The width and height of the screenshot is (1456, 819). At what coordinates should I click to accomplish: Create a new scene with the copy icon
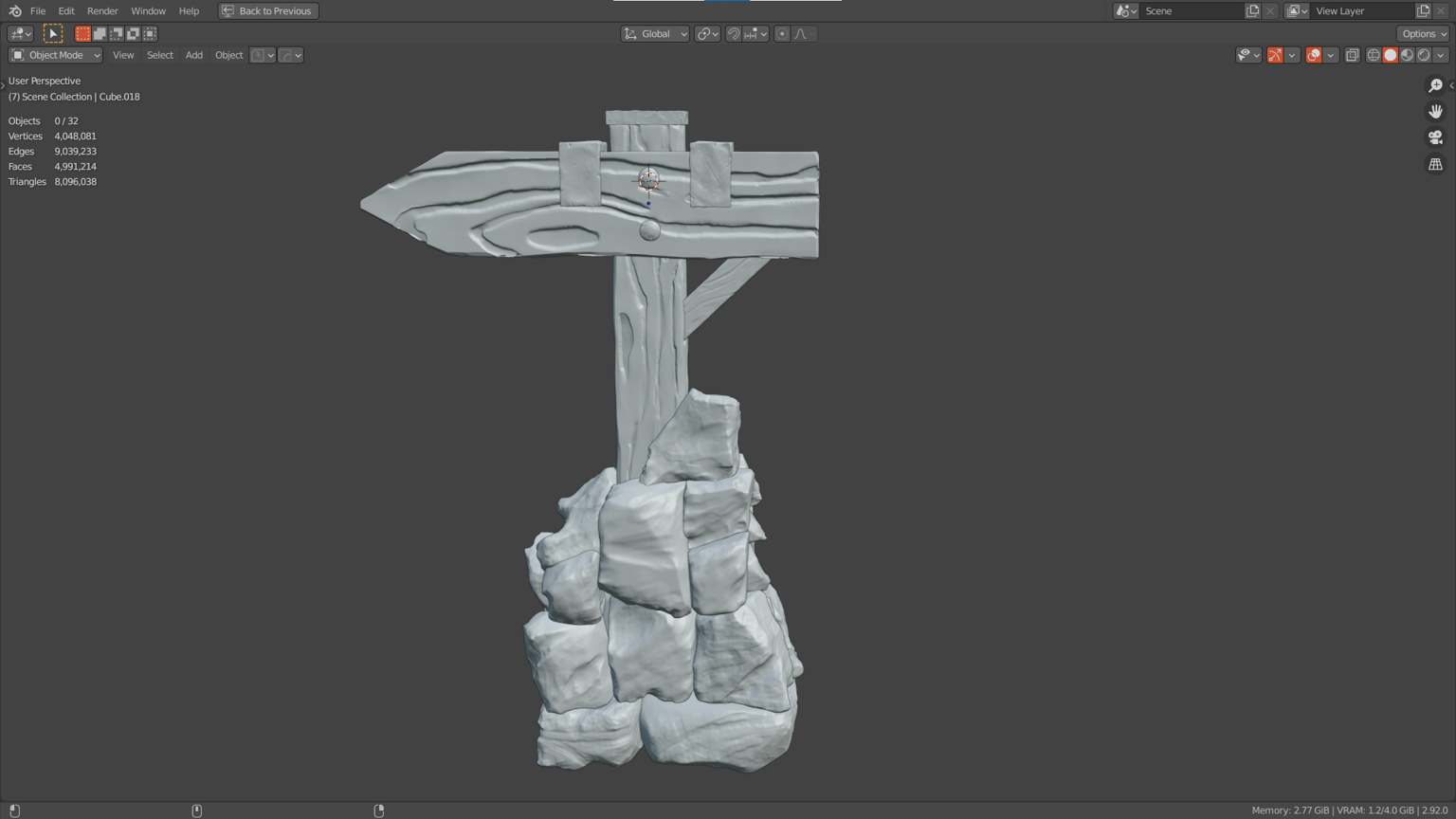tap(1252, 10)
